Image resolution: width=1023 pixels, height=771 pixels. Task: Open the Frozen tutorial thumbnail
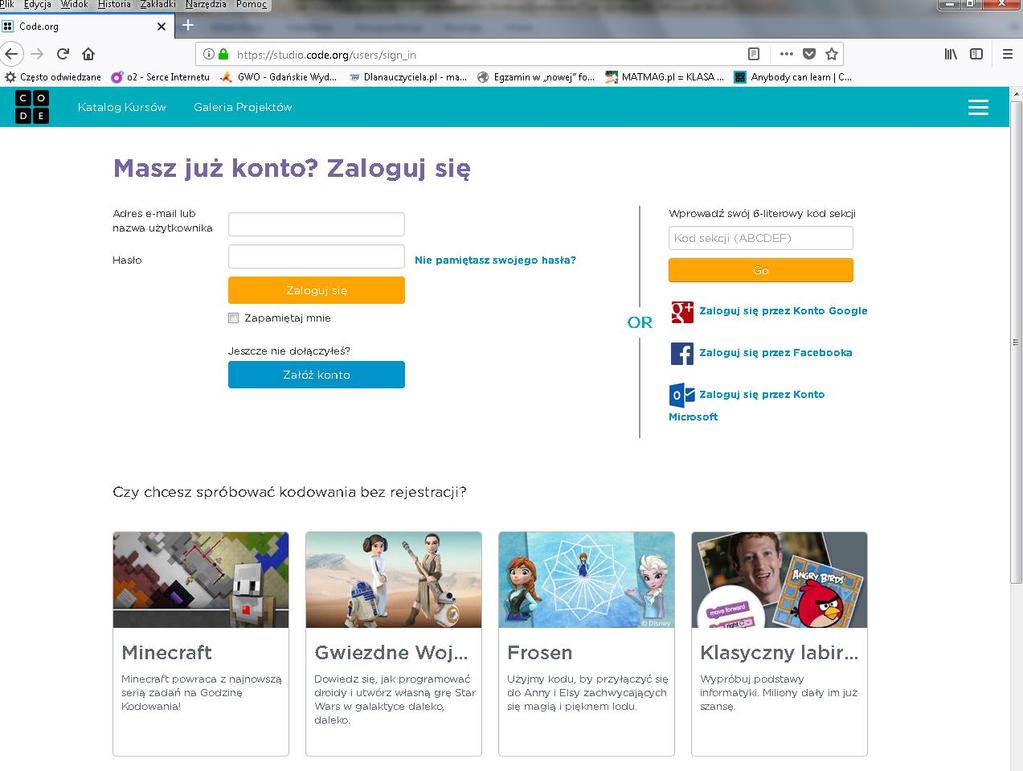pos(587,580)
